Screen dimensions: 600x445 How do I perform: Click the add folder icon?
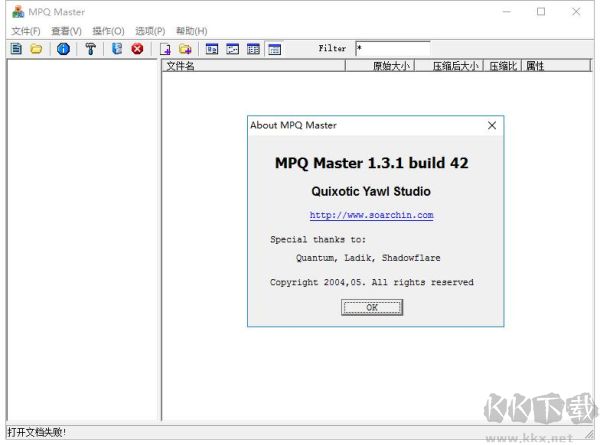[186, 49]
